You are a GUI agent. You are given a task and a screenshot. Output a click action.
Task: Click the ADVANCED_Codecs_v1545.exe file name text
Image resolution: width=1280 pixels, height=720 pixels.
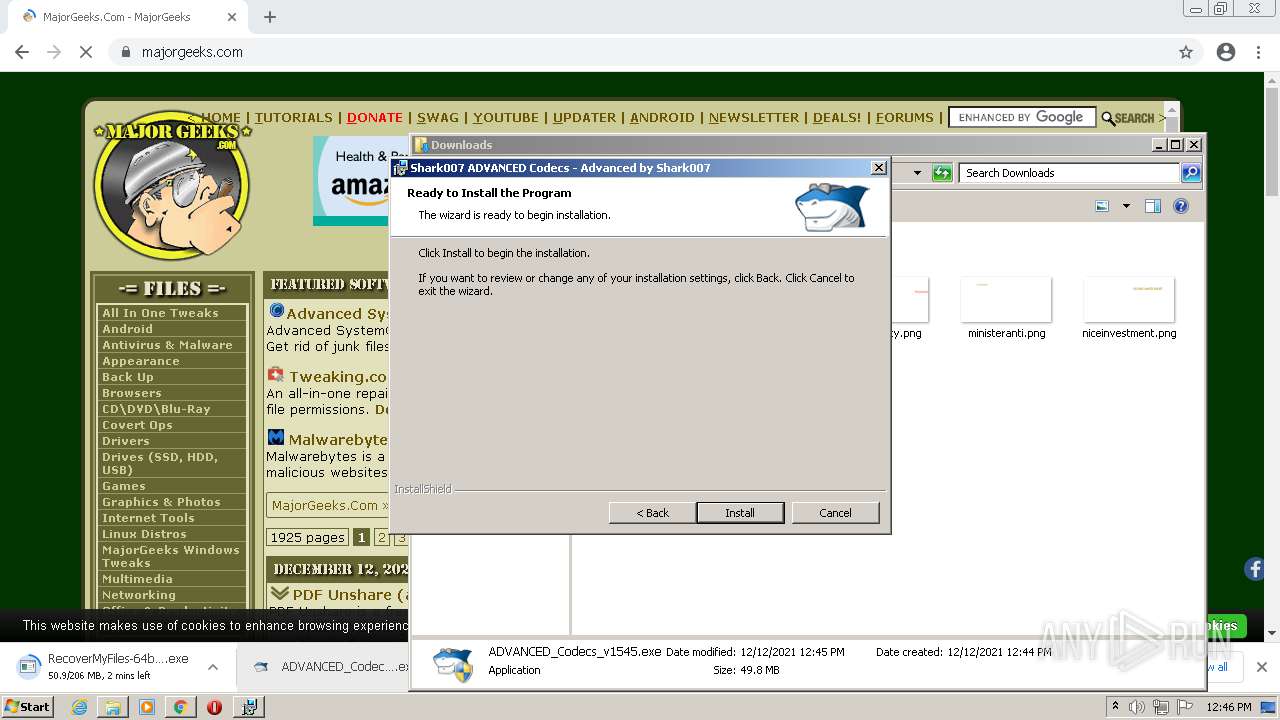tap(575, 651)
